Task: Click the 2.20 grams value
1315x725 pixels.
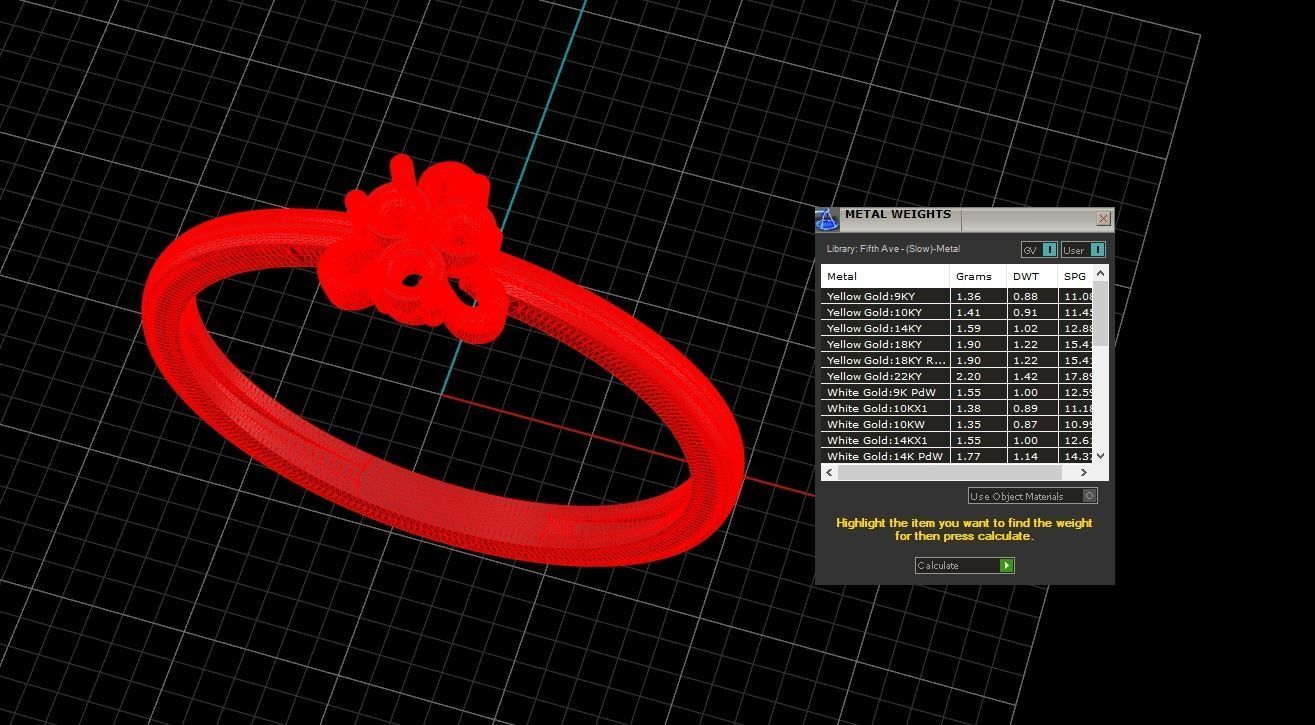Action: [x=968, y=377]
